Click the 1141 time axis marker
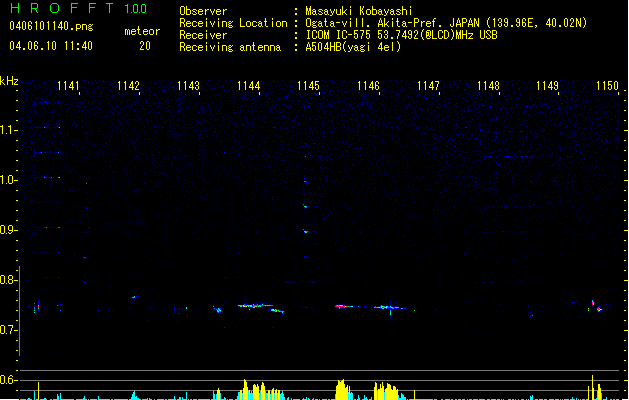 coord(68,86)
